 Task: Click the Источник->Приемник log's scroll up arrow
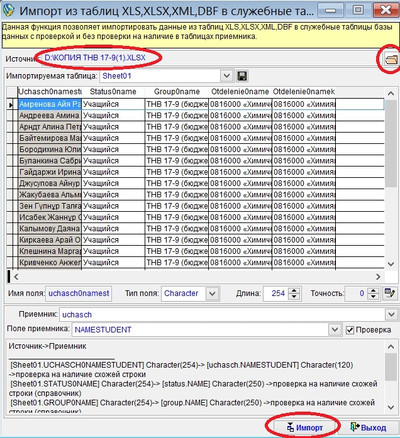[391, 347]
